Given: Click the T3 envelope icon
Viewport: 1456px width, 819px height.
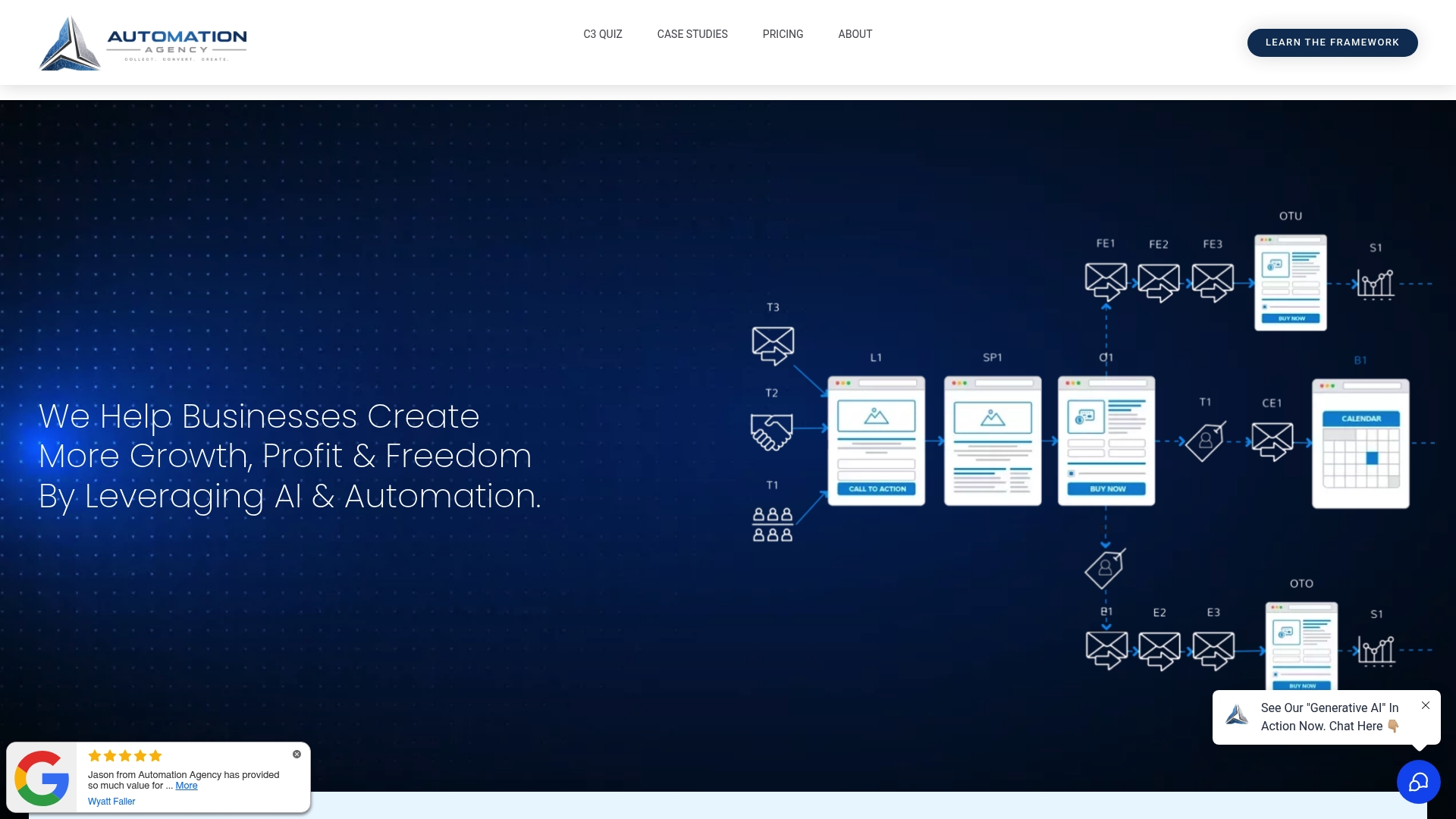Looking at the screenshot, I should tap(773, 346).
